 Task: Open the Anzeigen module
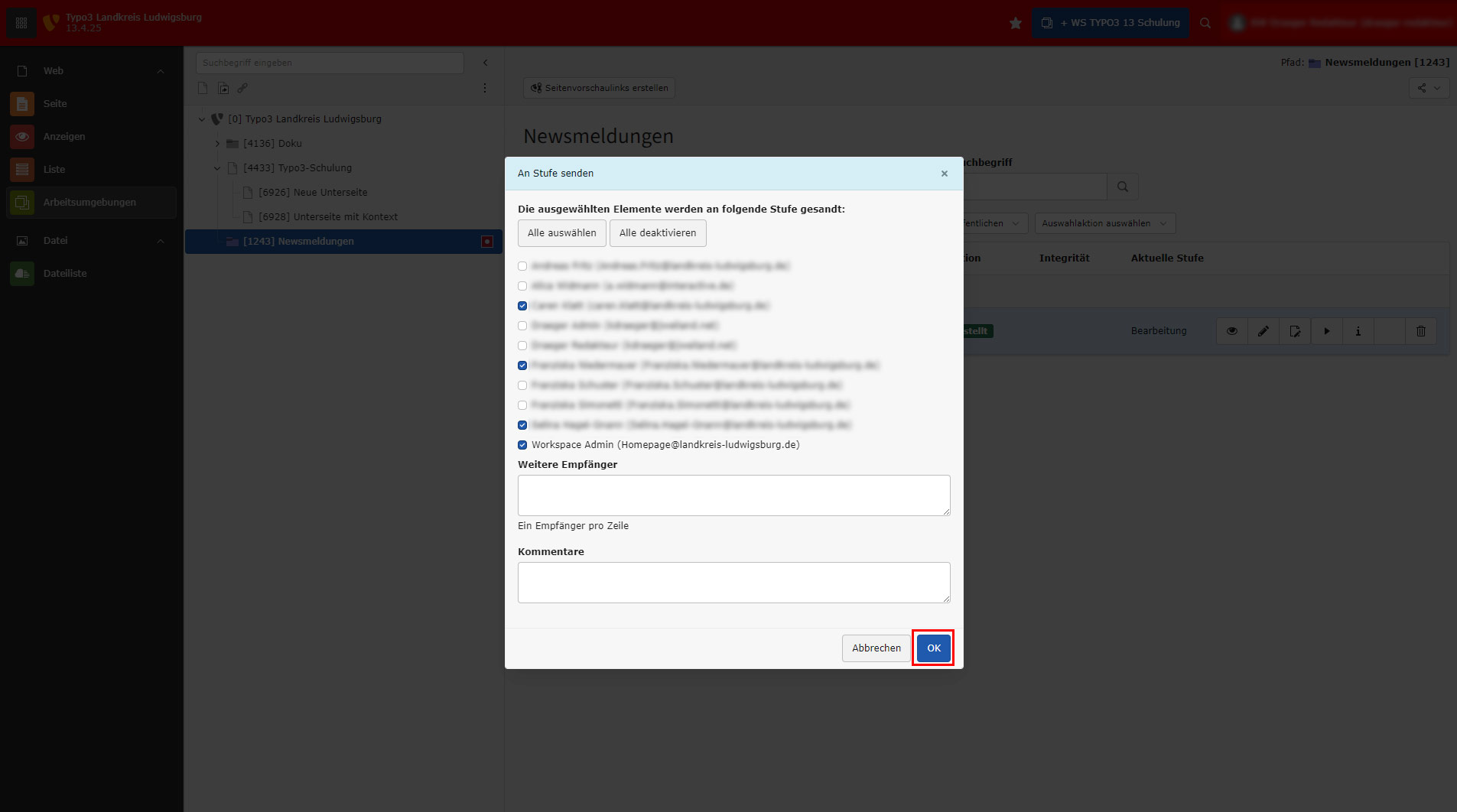point(64,137)
